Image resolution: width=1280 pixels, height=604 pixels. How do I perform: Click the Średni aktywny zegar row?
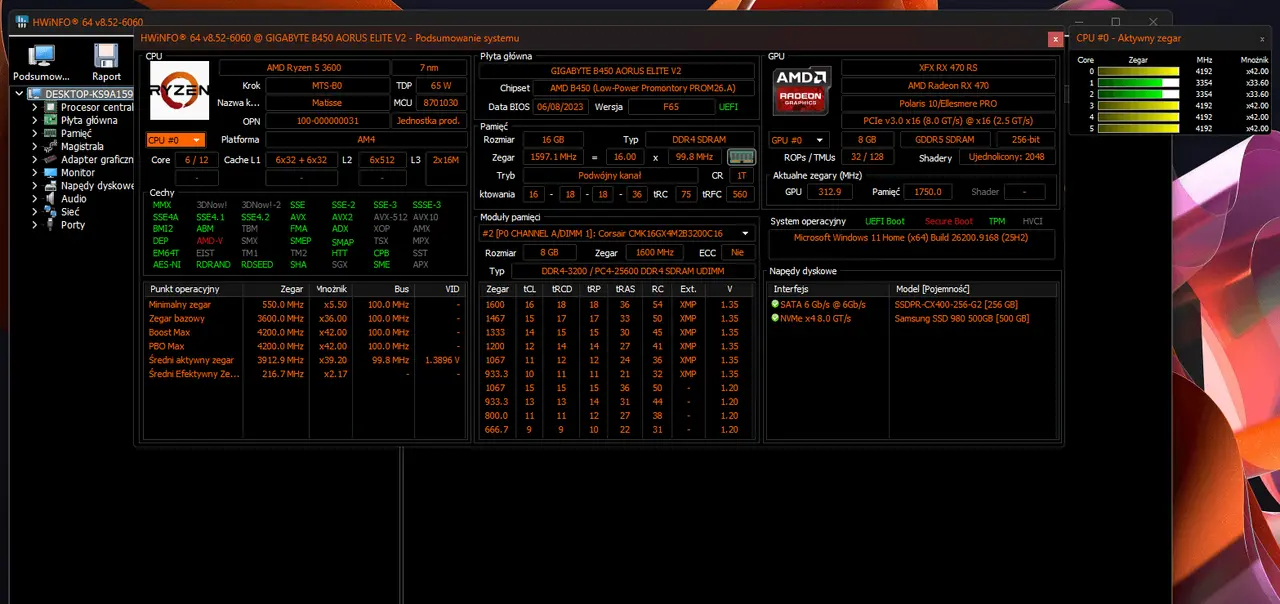305,360
